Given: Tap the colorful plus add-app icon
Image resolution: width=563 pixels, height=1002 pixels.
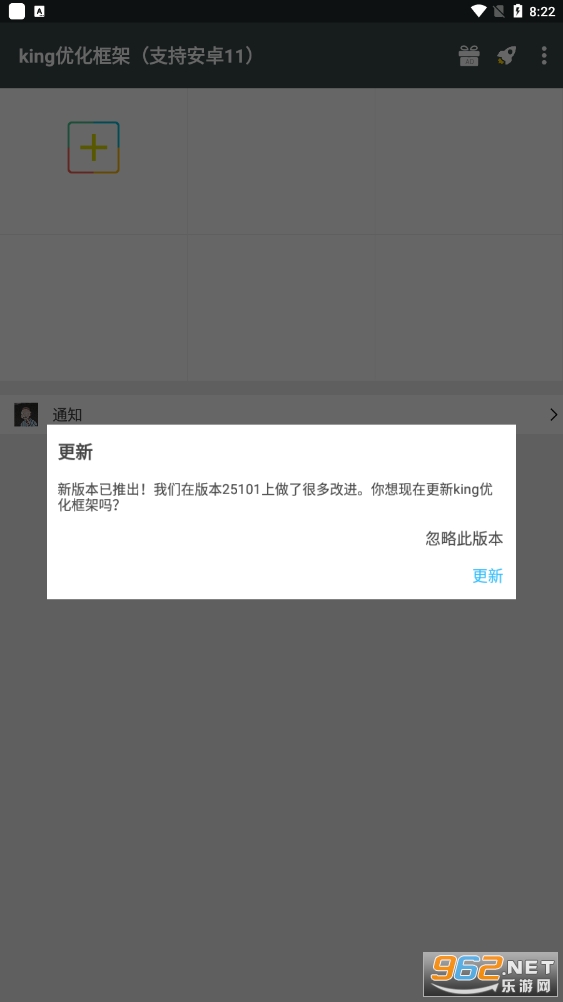Looking at the screenshot, I should tap(93, 148).
